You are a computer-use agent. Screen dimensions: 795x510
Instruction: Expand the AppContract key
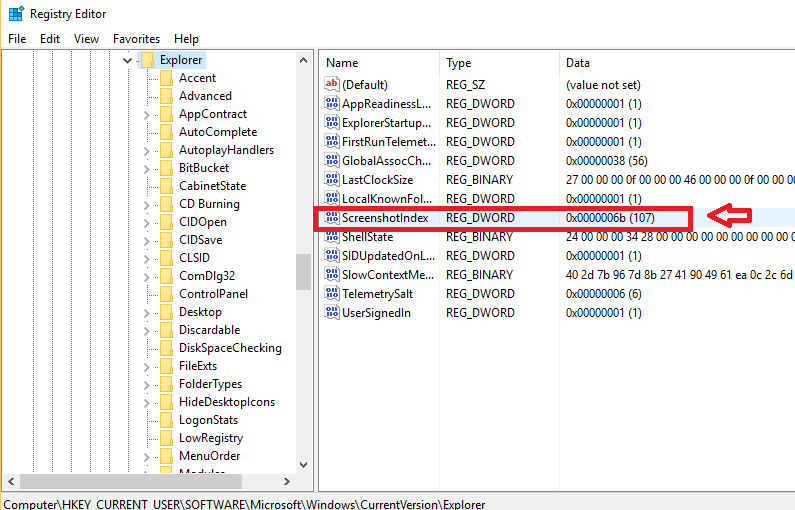[147, 115]
